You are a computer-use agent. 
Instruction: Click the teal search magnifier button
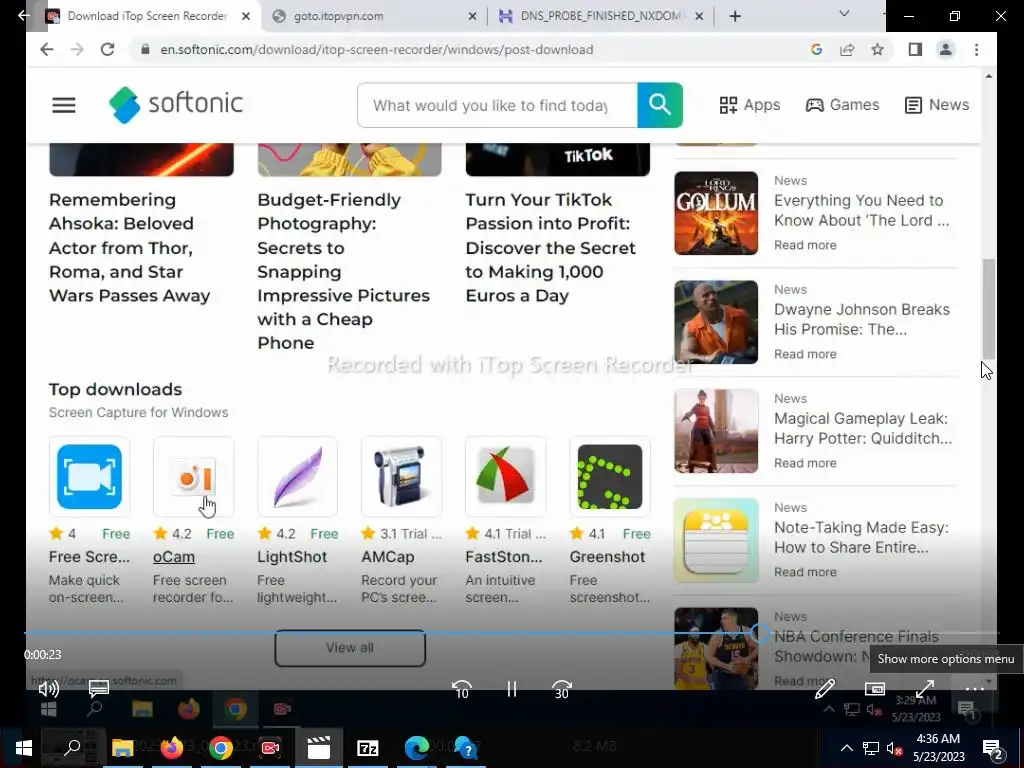tap(660, 105)
